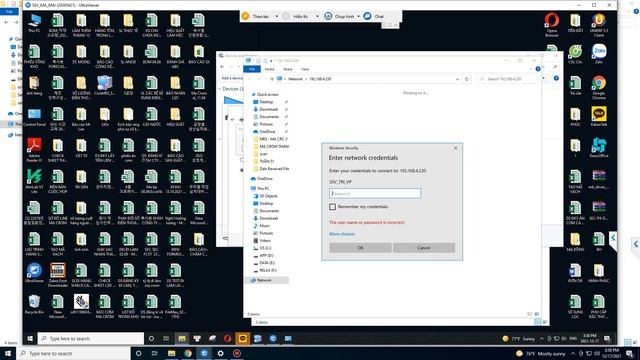Go up one folder level in Explorer
Viewport: 640px width, 360px height.
[x=272, y=79]
